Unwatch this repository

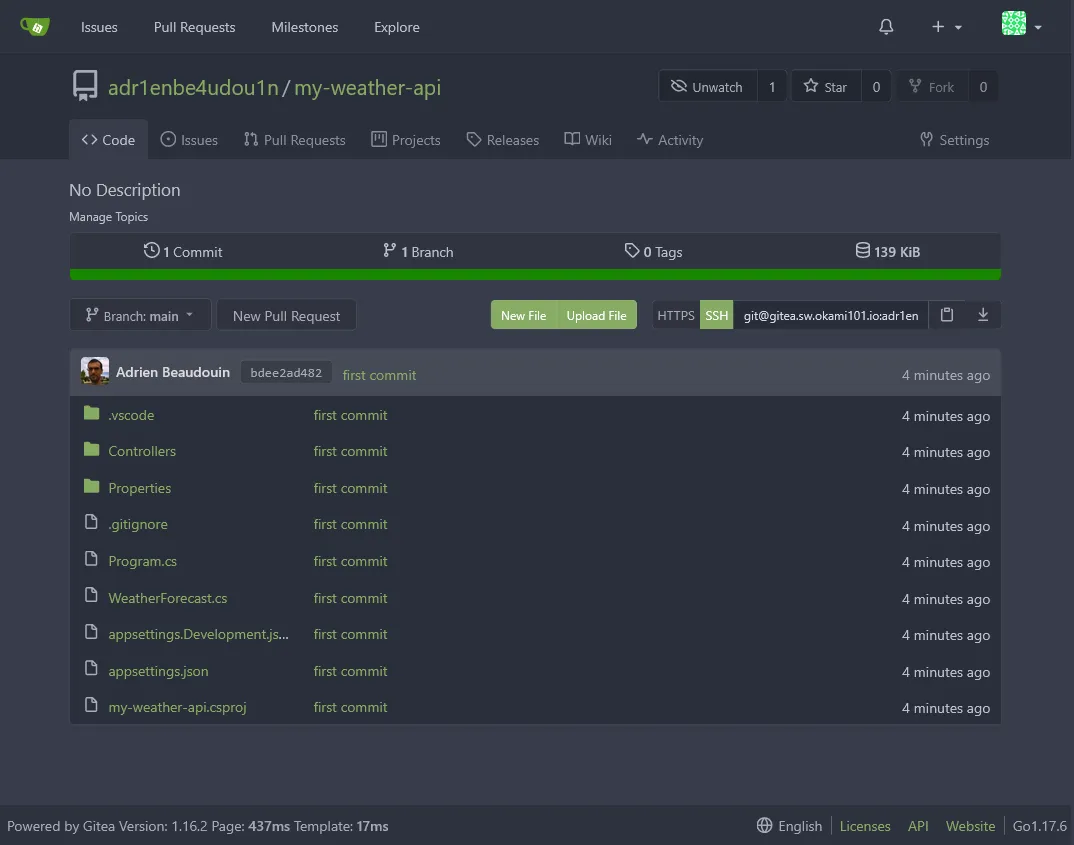[x=707, y=86]
